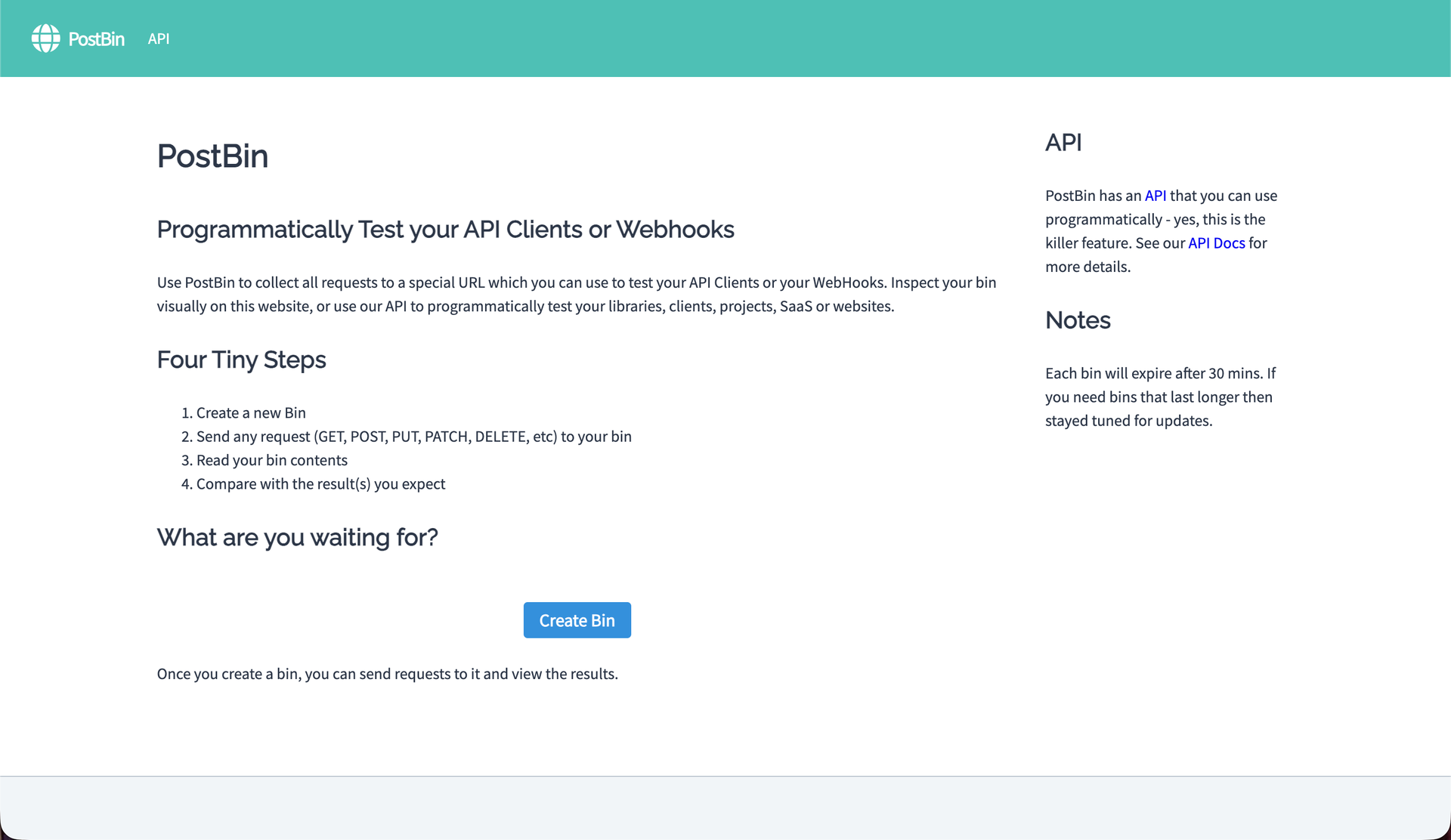Click the Four Tiny Steps heading

pos(241,360)
